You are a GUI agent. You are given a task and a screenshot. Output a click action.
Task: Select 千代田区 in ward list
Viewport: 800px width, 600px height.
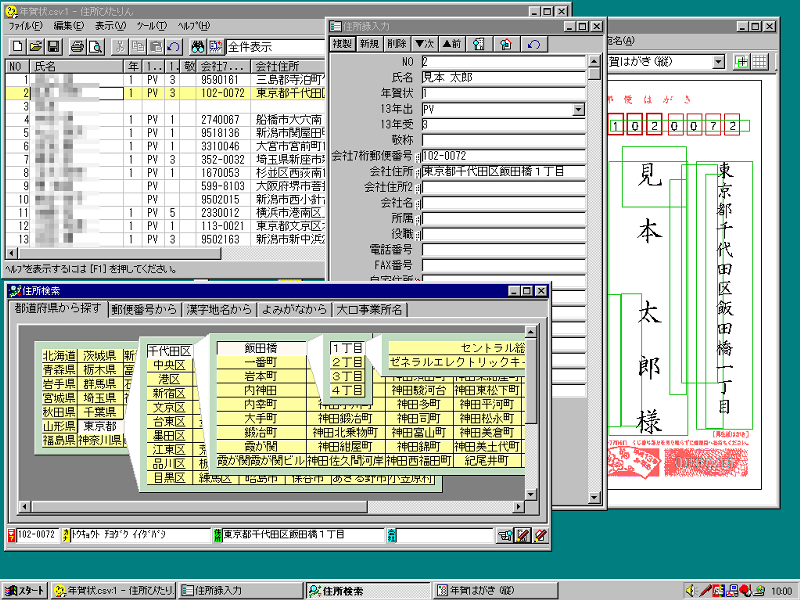[169, 351]
